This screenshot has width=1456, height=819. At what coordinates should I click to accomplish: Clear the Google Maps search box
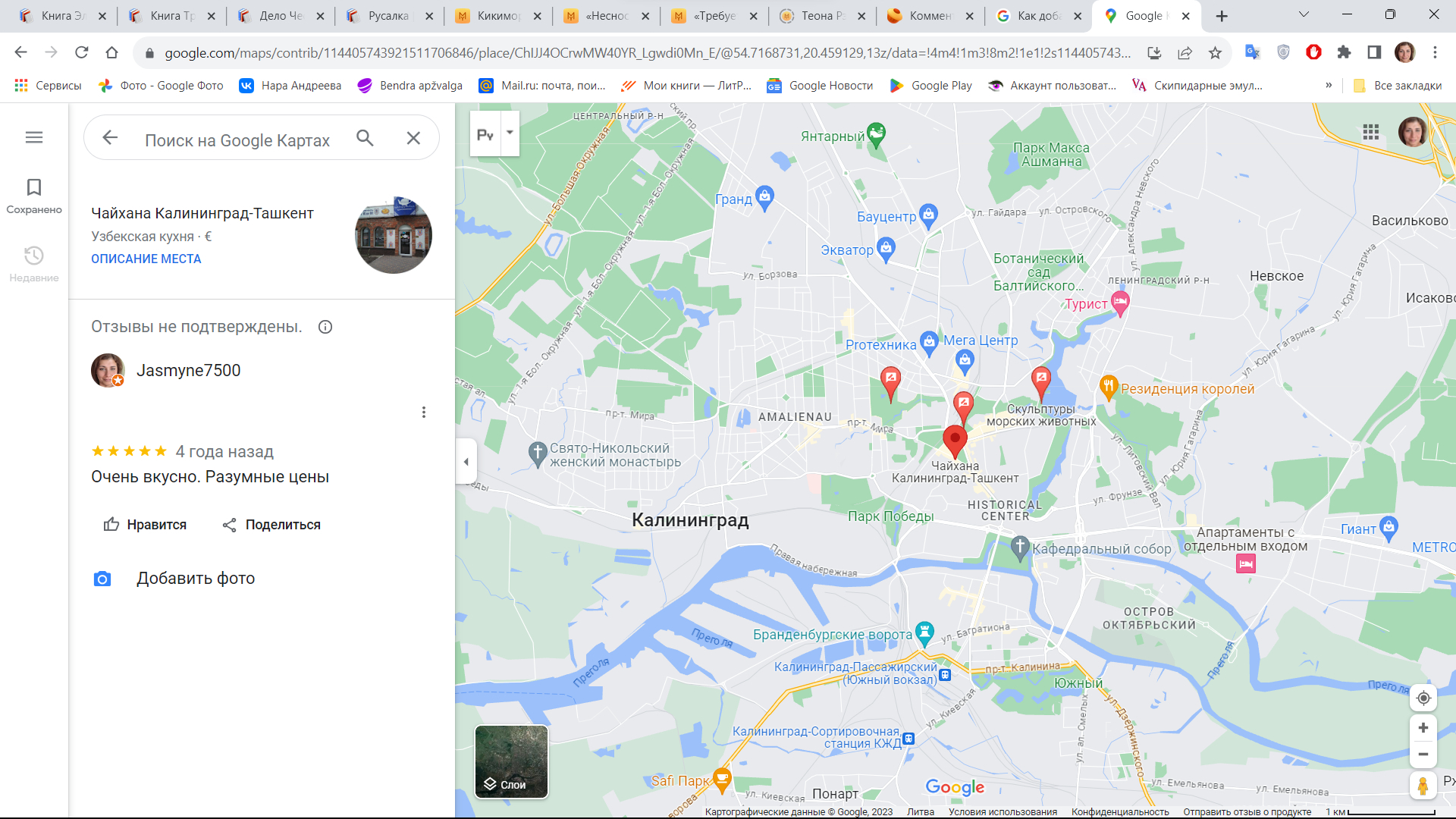point(413,138)
